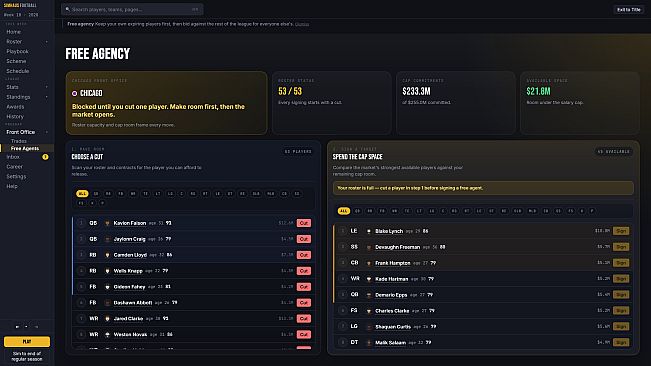This screenshot has height=366, width=651.
Task: Open Weston Novak player name link
Action: point(130,334)
